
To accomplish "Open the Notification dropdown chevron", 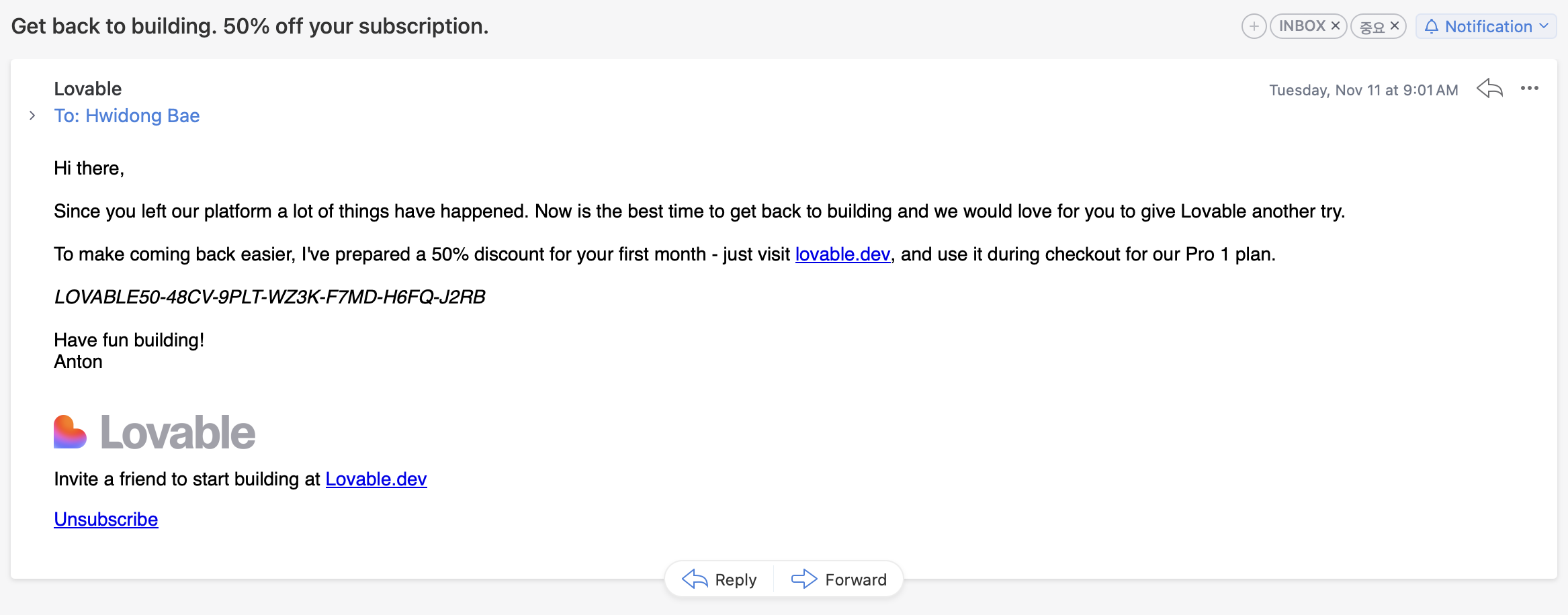I will (x=1544, y=26).
